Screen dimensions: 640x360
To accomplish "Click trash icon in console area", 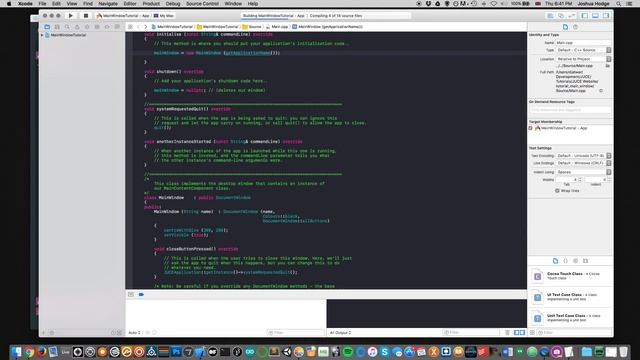I will point(507,333).
